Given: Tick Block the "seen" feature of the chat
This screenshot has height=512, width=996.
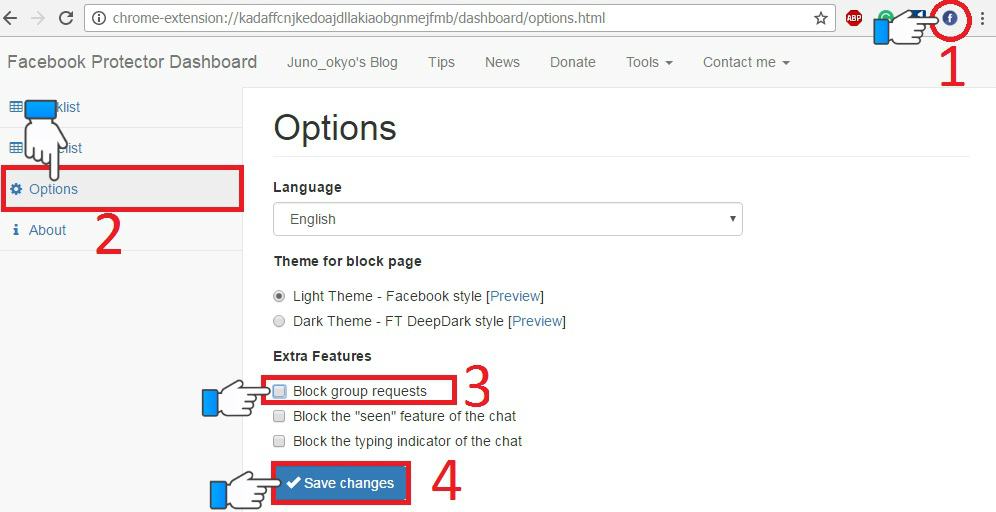Looking at the screenshot, I should [x=279, y=417].
